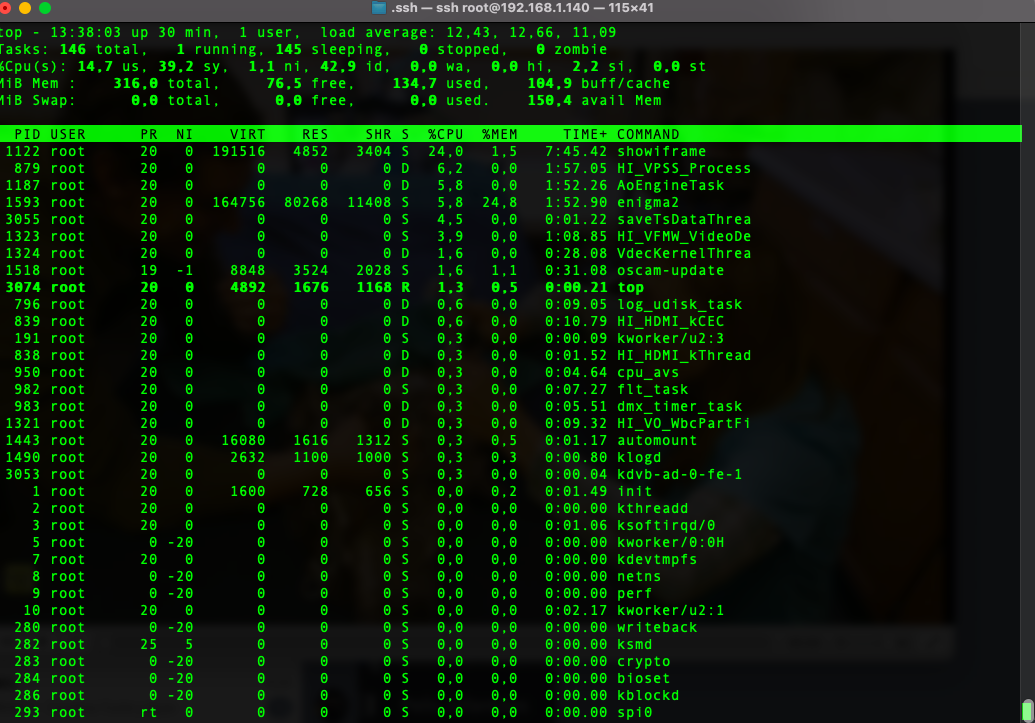Image resolution: width=1035 pixels, height=723 pixels.
Task: Click the bold highlighted top process
Action: (630, 287)
